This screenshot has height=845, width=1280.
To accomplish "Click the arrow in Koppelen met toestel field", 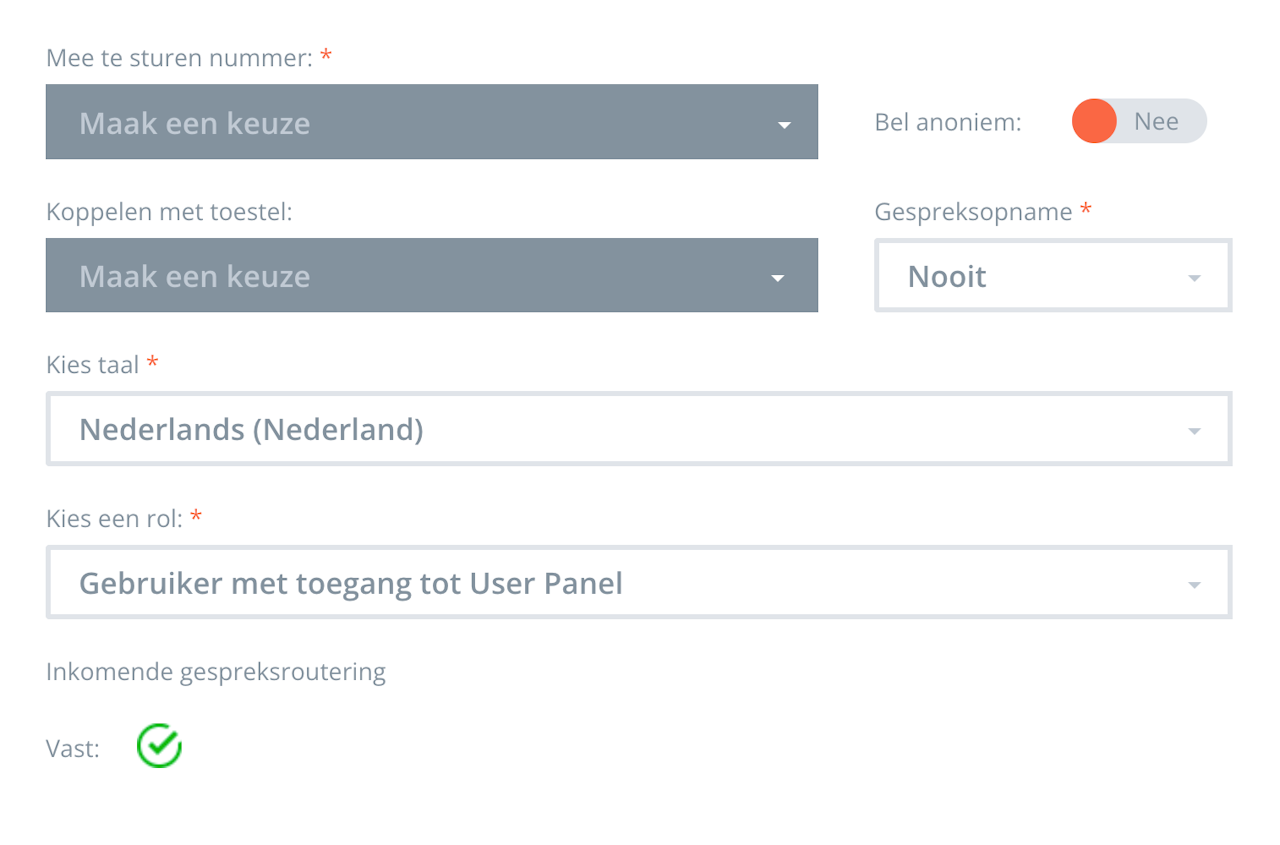I will coord(778,278).
